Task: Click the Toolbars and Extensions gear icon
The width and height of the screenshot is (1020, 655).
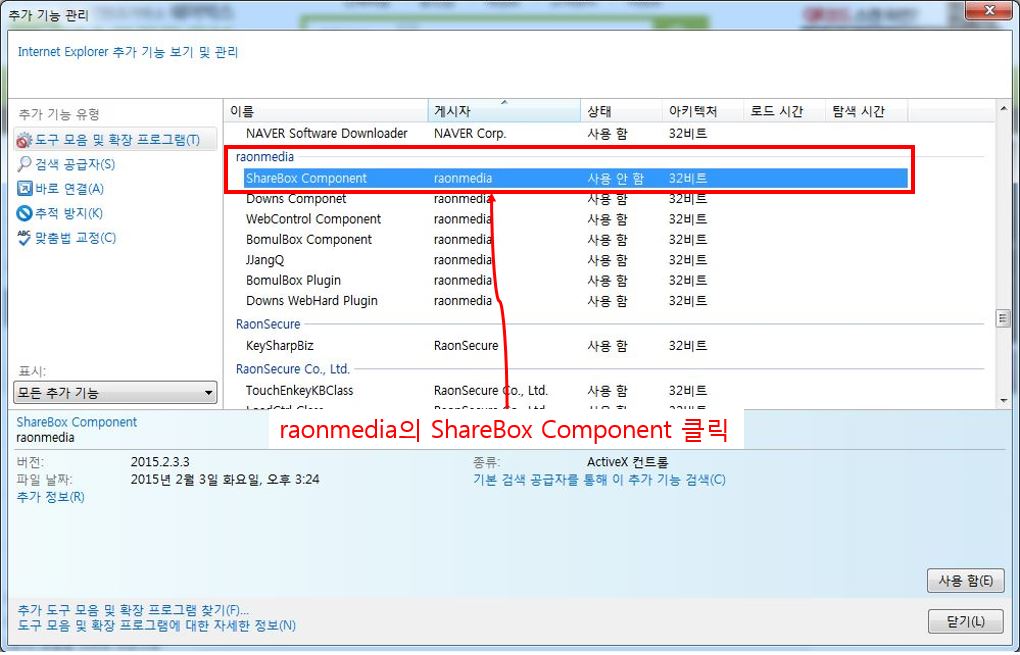Action: 25,140
